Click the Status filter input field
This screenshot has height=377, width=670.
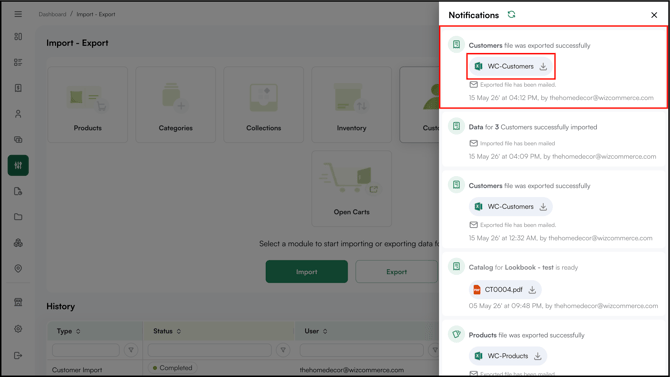209,350
